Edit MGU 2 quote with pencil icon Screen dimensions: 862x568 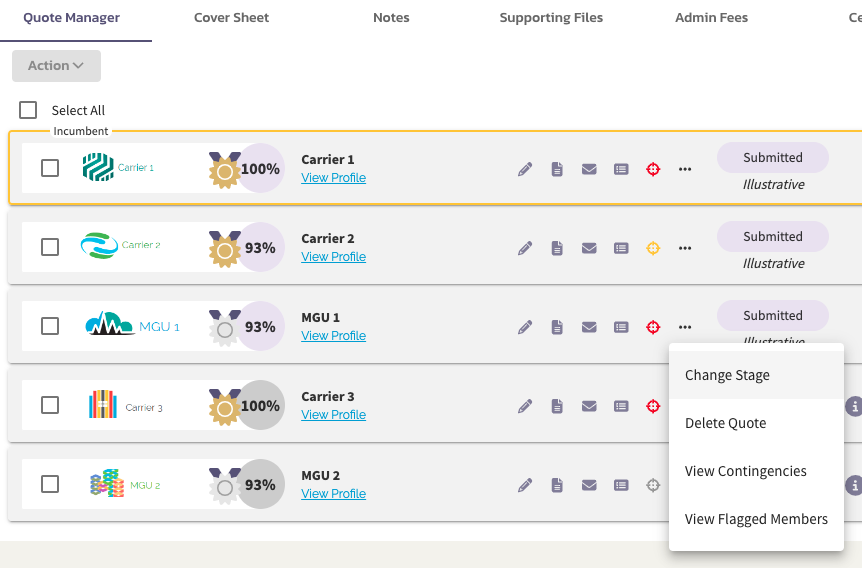[x=525, y=485]
